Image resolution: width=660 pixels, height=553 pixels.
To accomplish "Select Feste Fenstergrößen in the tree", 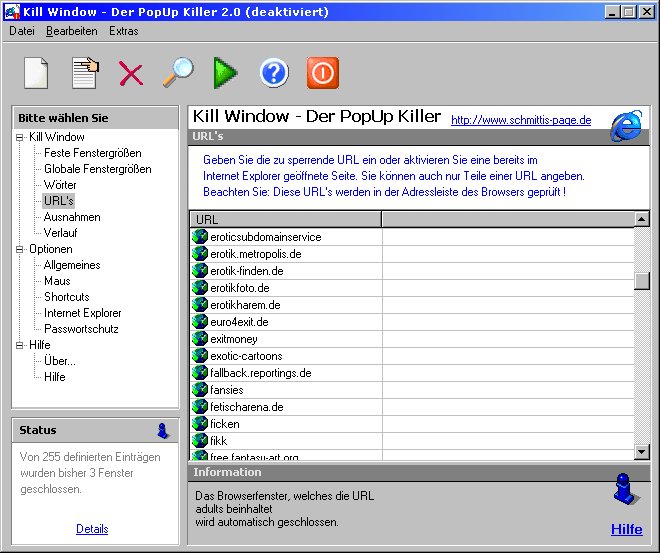I will point(93,153).
